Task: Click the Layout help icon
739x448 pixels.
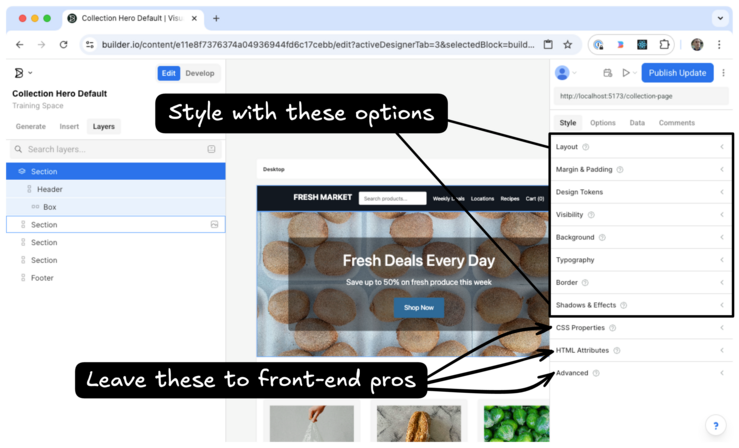Action: (x=585, y=147)
